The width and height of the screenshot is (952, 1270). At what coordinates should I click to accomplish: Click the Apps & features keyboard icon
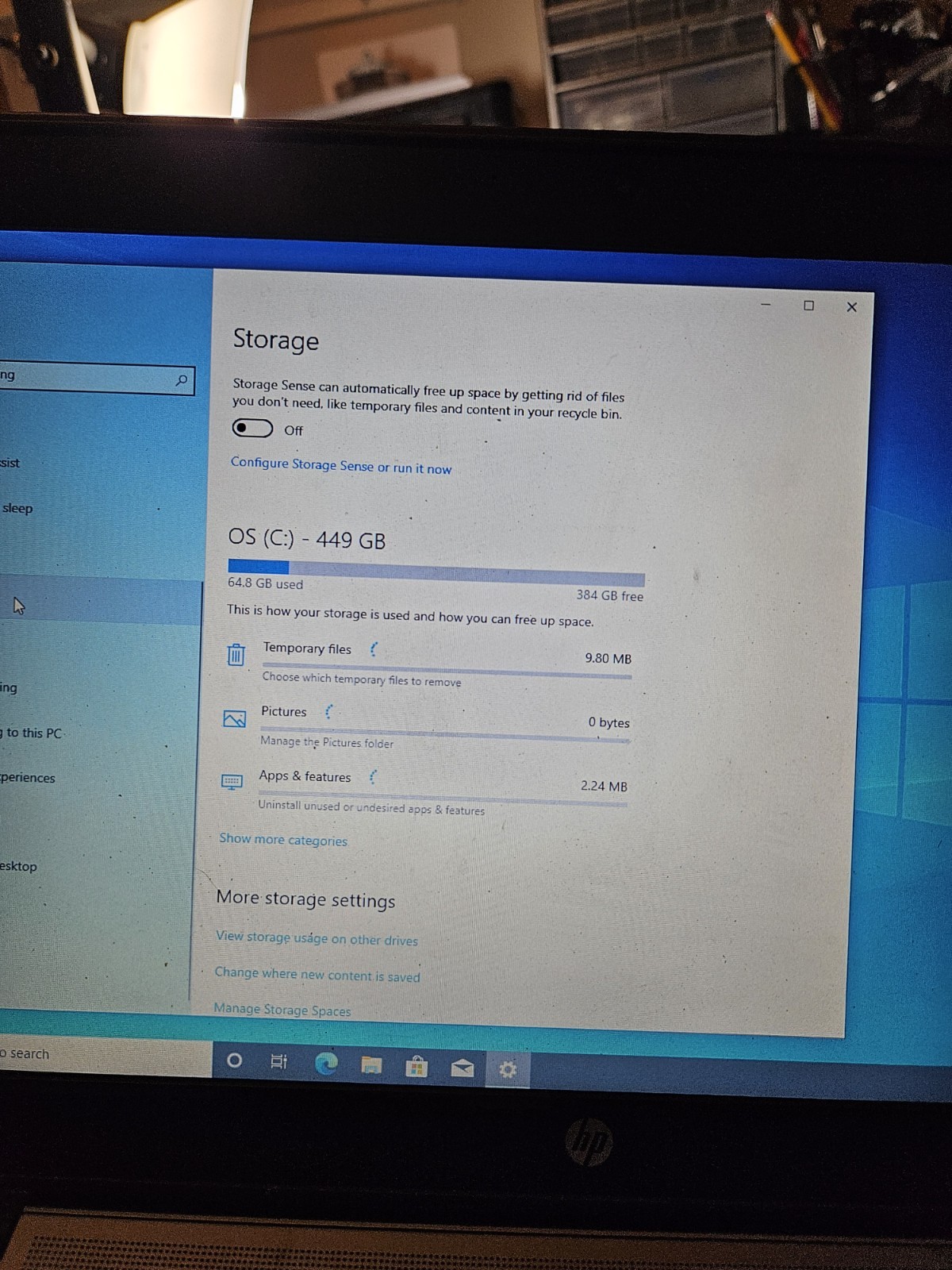[232, 782]
